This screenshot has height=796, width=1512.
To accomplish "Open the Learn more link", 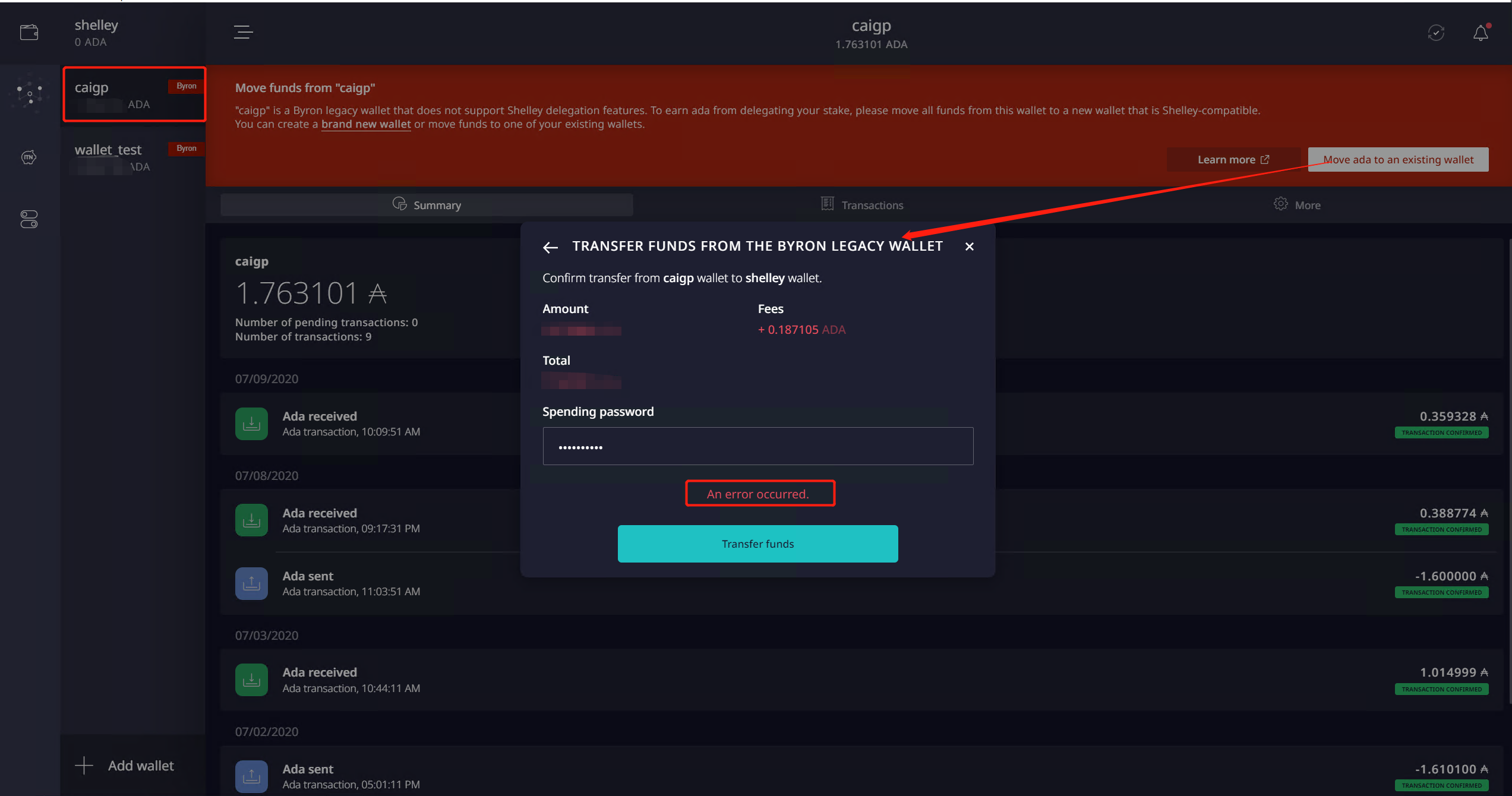I will coord(1233,159).
